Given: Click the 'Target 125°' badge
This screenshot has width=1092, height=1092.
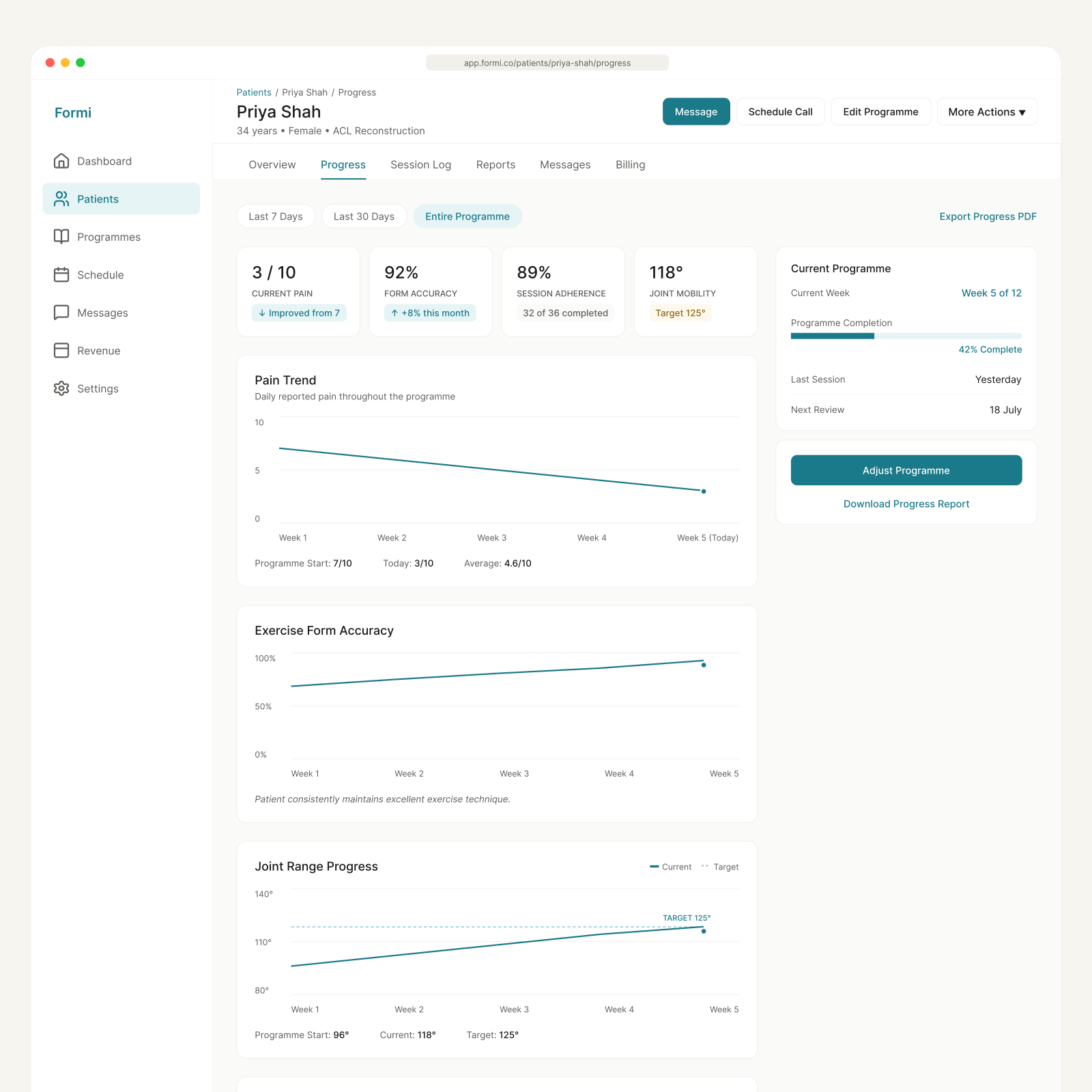Looking at the screenshot, I should coord(680,313).
